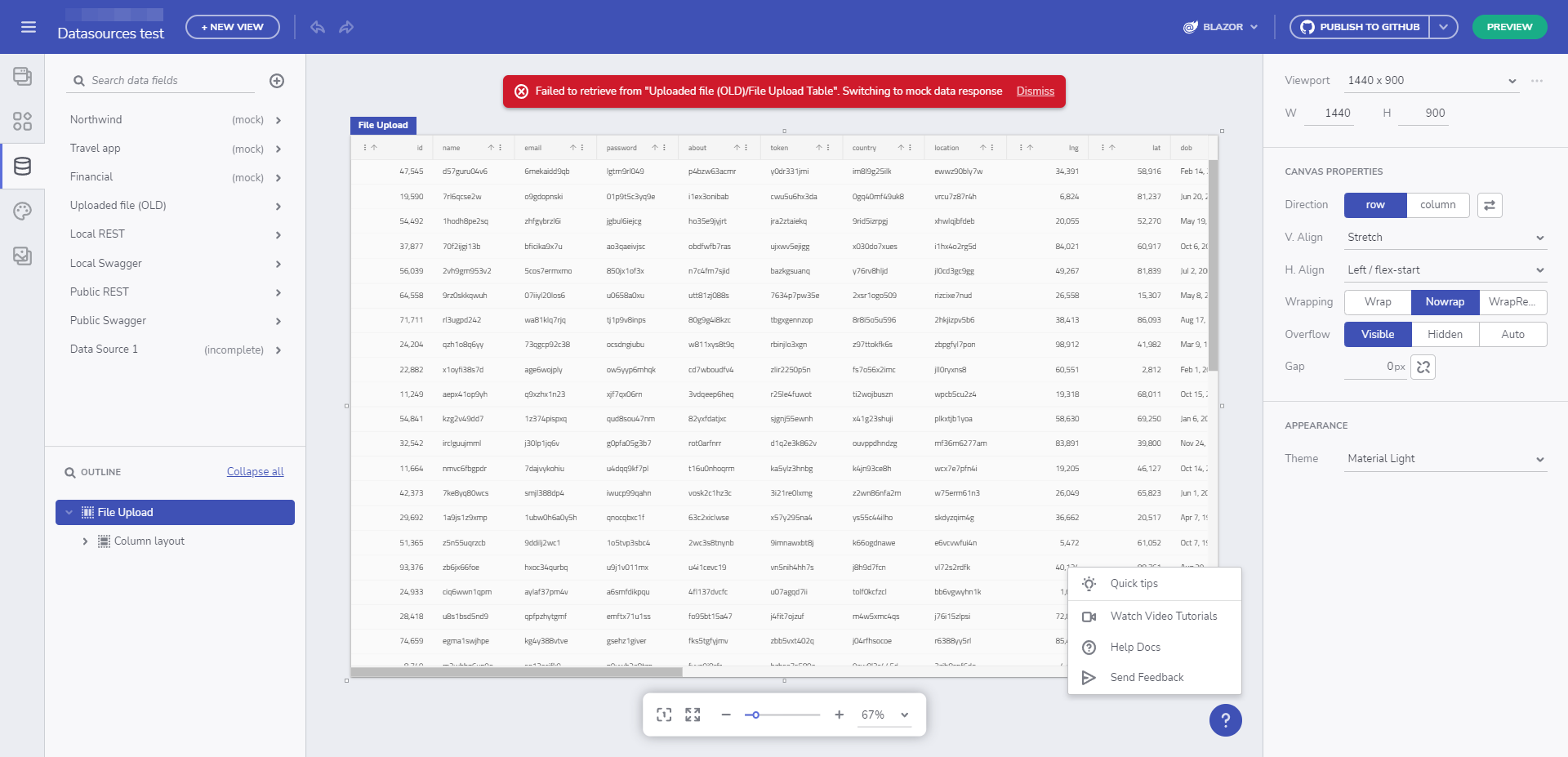Dismiss the error notification
Image resolution: width=1568 pixels, height=757 pixels.
(1035, 91)
